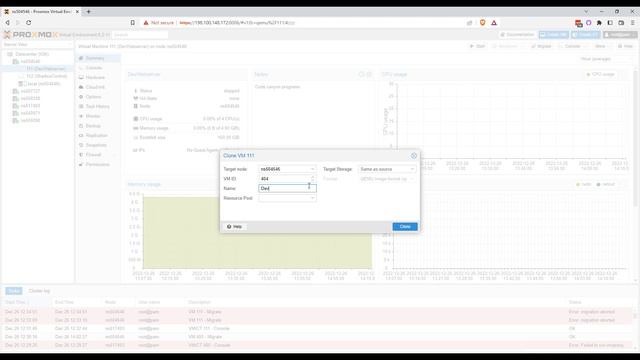The image size is (640, 360).
Task: Click the Not secure warning icon
Action: [146, 23]
